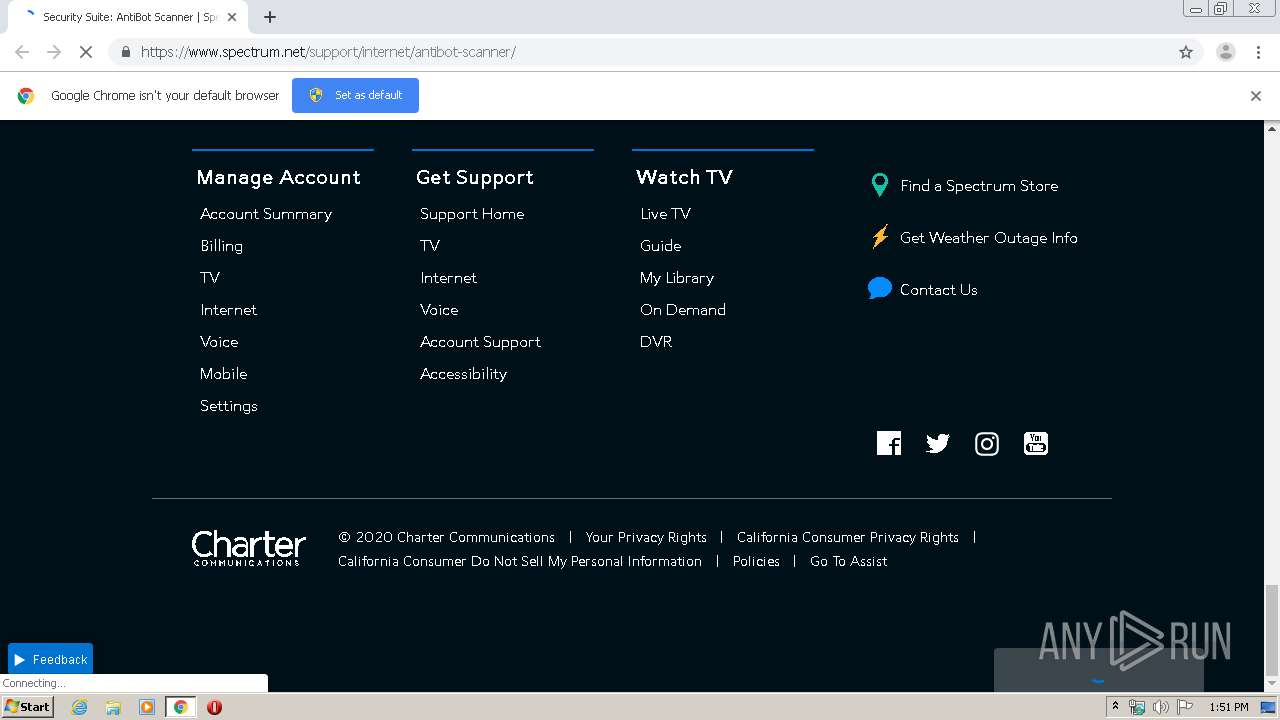Open Internet under Manage Account
Screen dimensions: 1280x720
[x=228, y=309]
